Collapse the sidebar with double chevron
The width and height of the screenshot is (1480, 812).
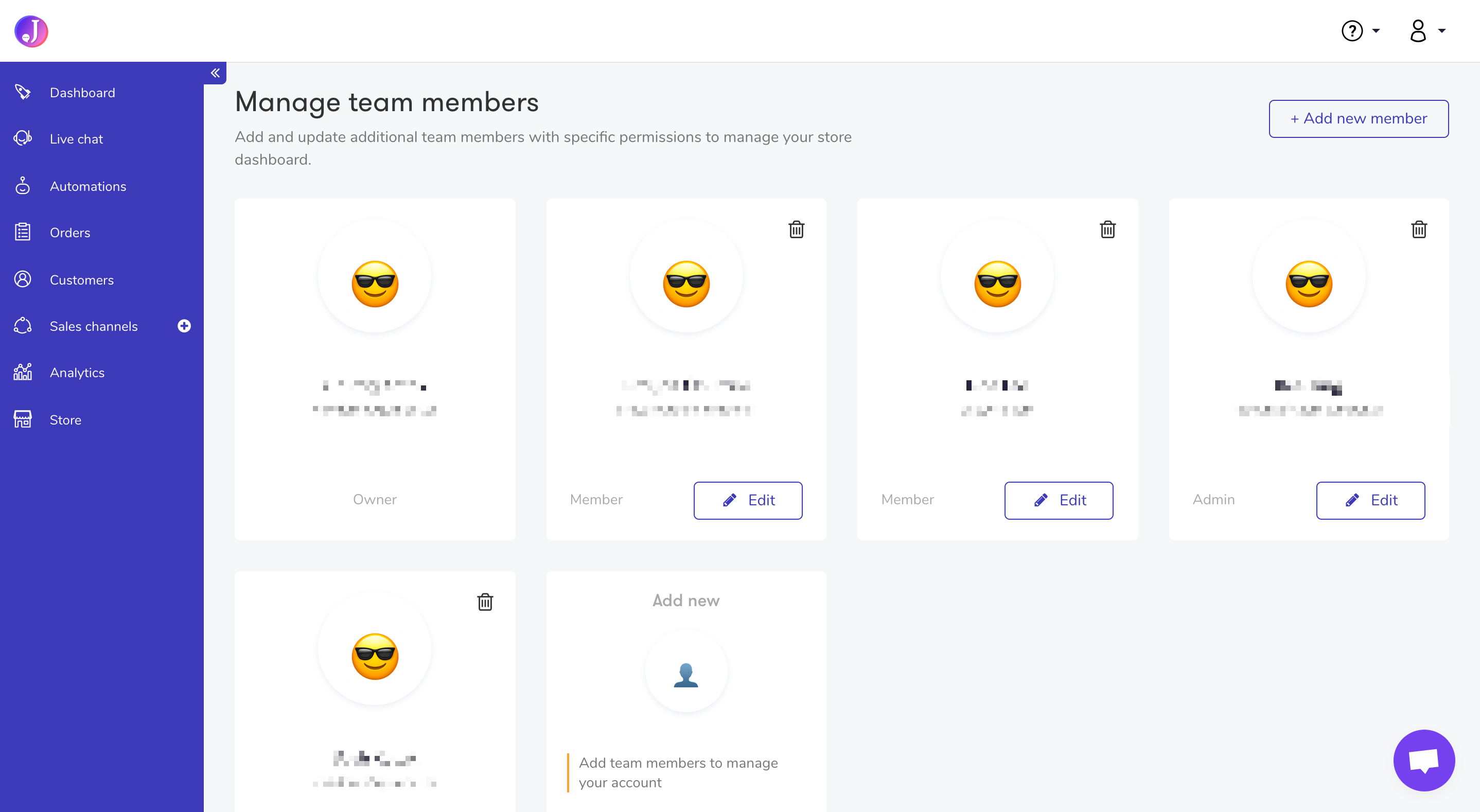[215, 73]
